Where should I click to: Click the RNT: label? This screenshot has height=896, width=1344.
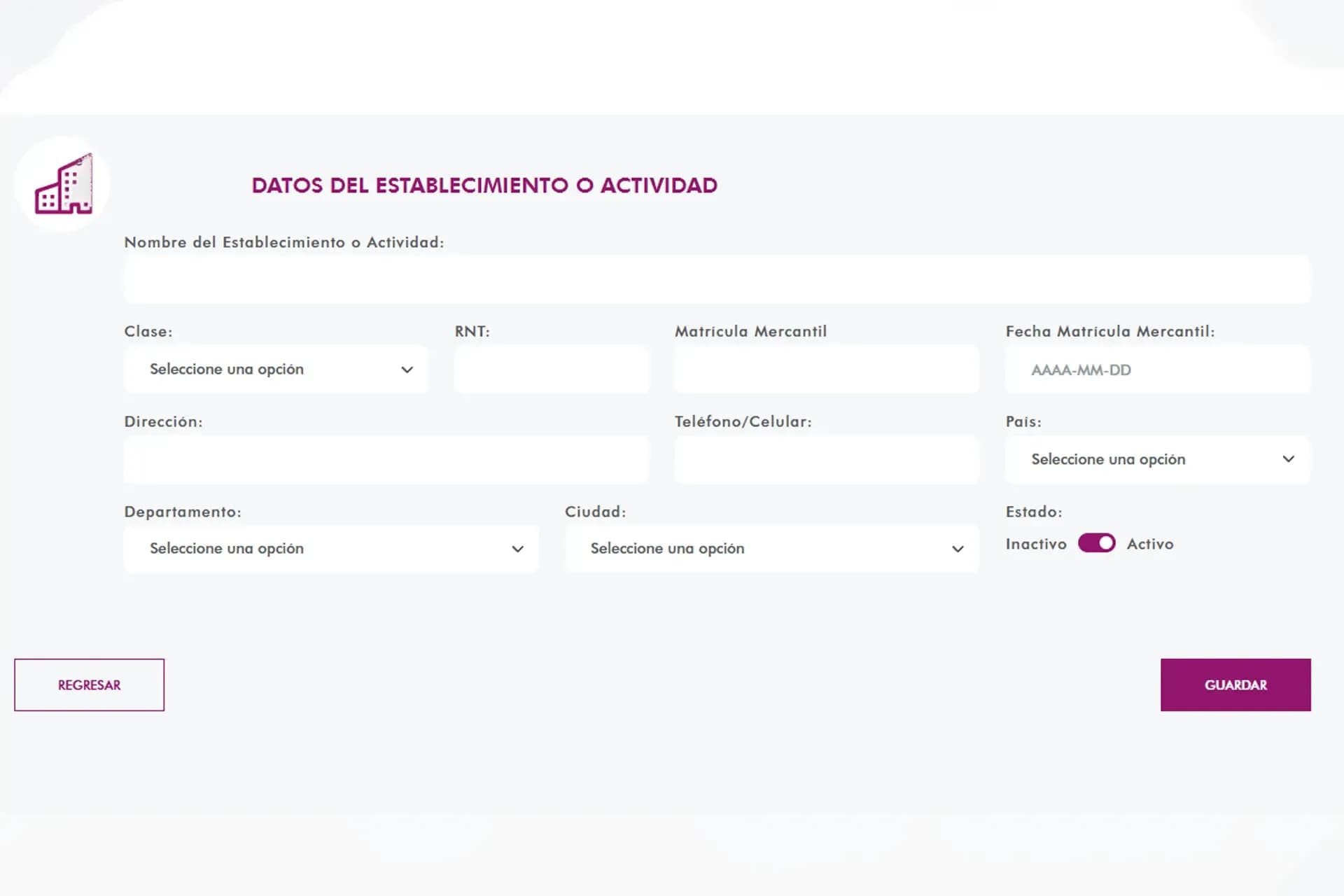[x=472, y=331]
